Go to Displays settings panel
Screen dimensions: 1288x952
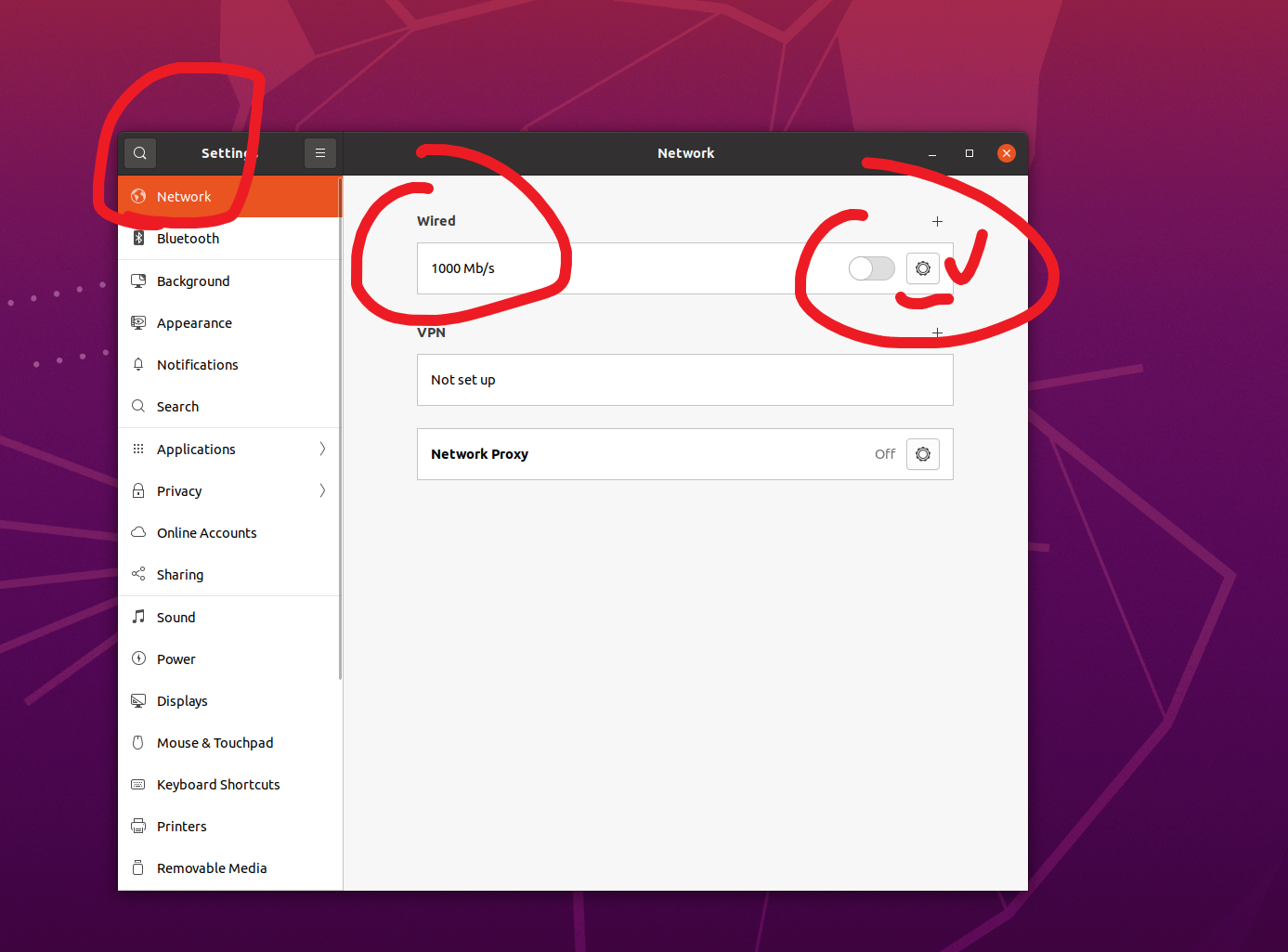[229, 701]
